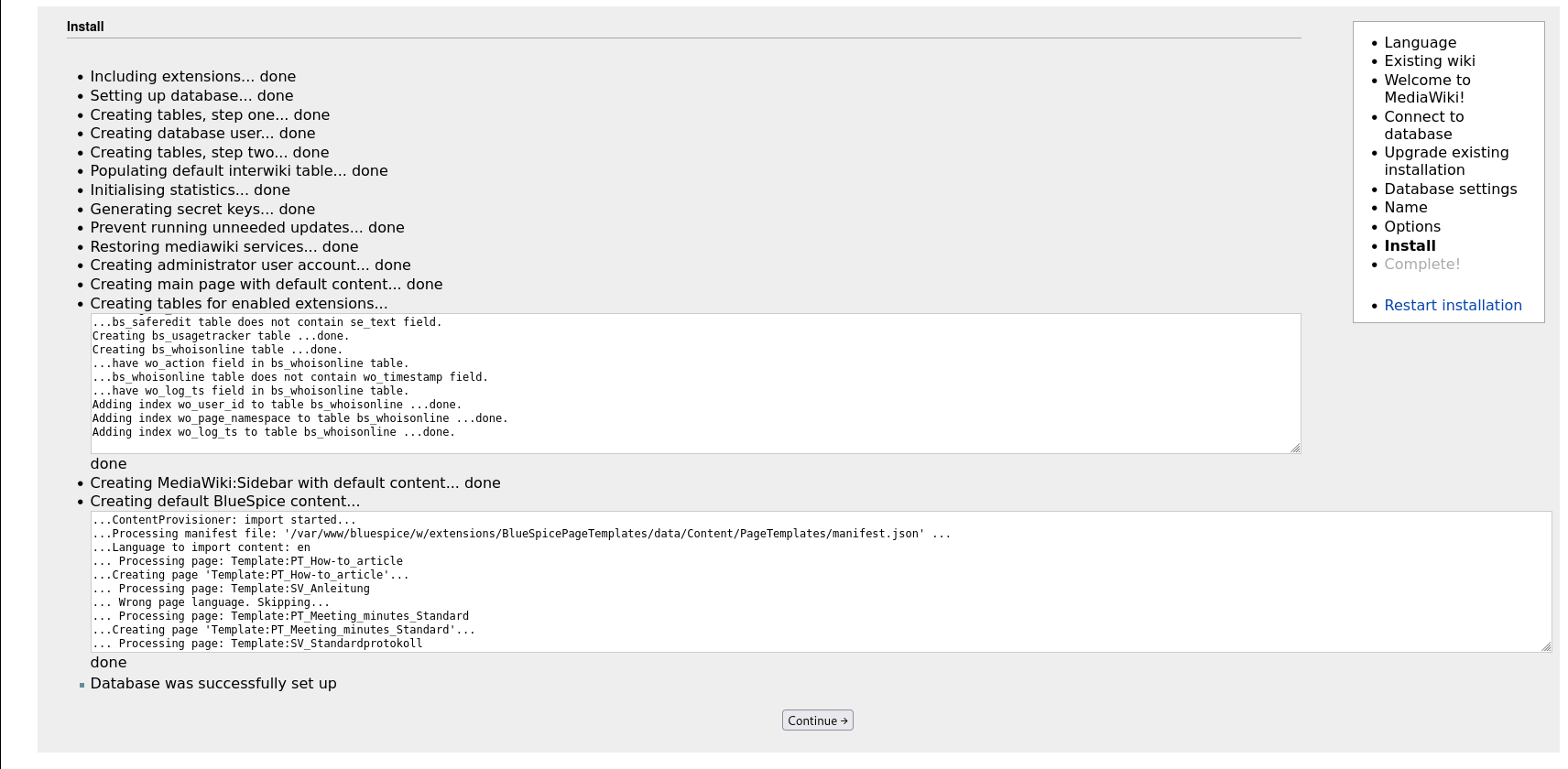
Task: Click 'Processing page: Template:SV_Anleitung' log line
Action: tap(231, 589)
